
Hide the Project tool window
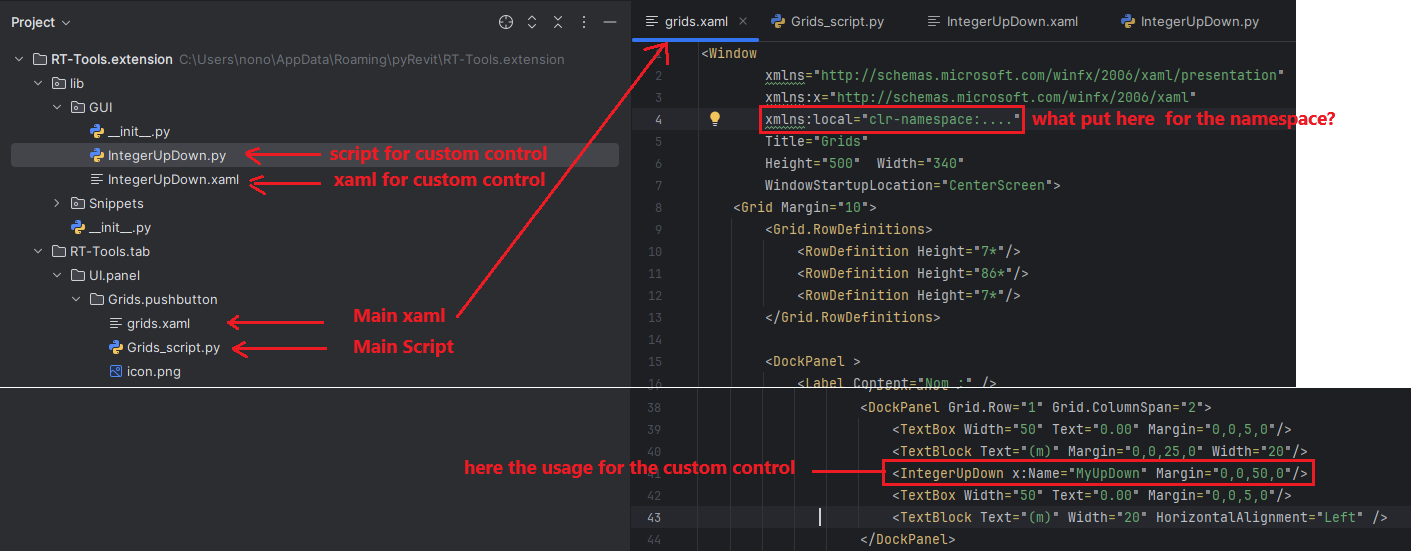tap(610, 22)
